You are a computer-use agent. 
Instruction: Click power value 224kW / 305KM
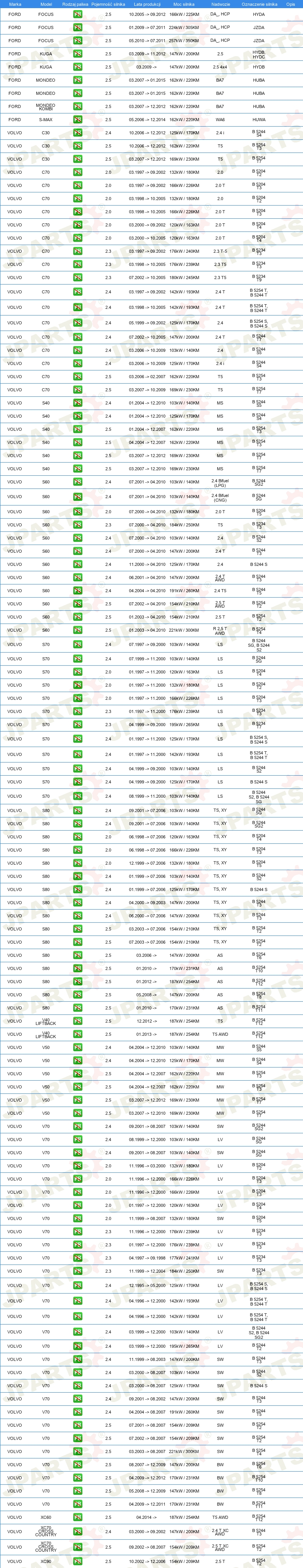pos(184,27)
